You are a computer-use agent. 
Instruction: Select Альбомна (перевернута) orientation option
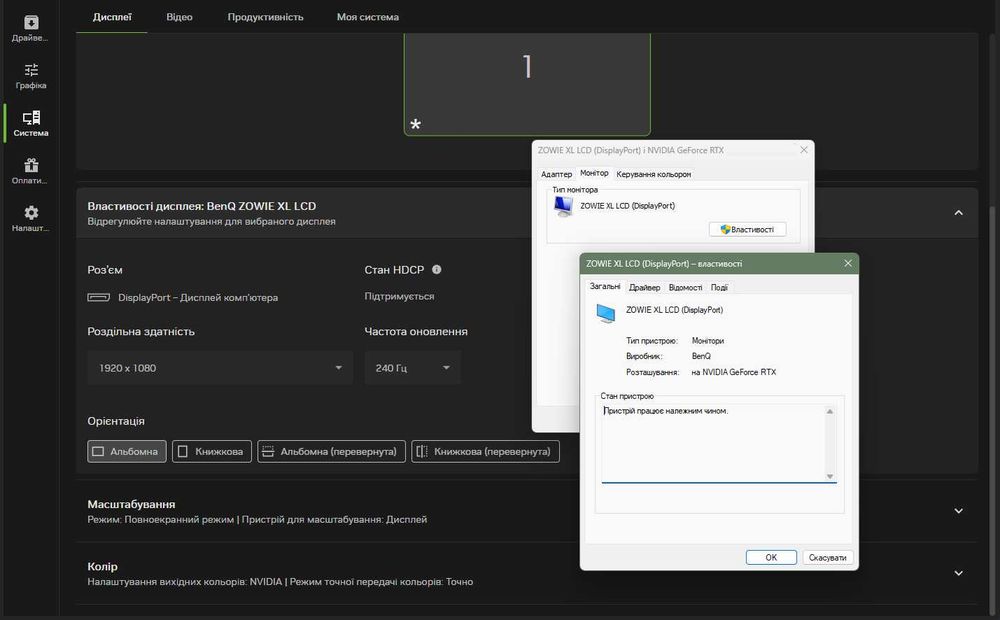click(x=332, y=452)
